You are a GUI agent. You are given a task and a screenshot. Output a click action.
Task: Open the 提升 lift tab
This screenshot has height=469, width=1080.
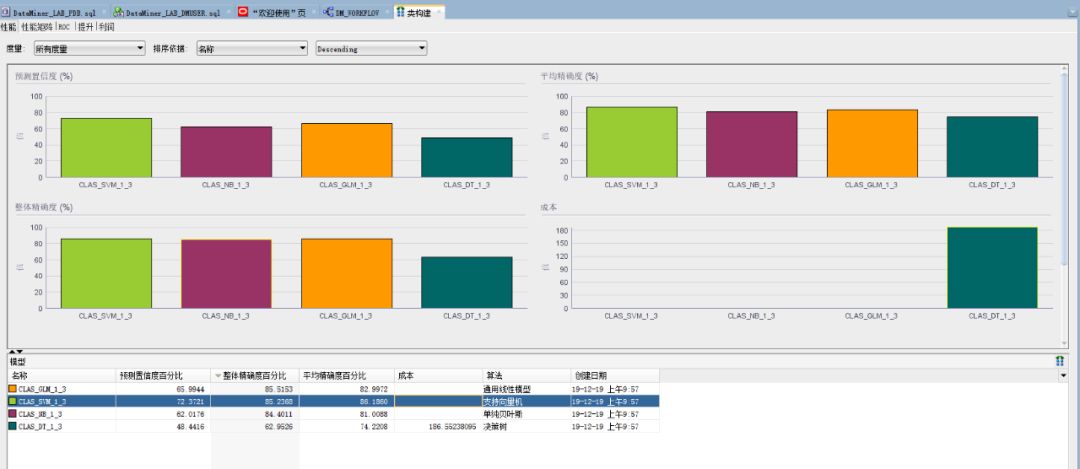tap(86, 27)
